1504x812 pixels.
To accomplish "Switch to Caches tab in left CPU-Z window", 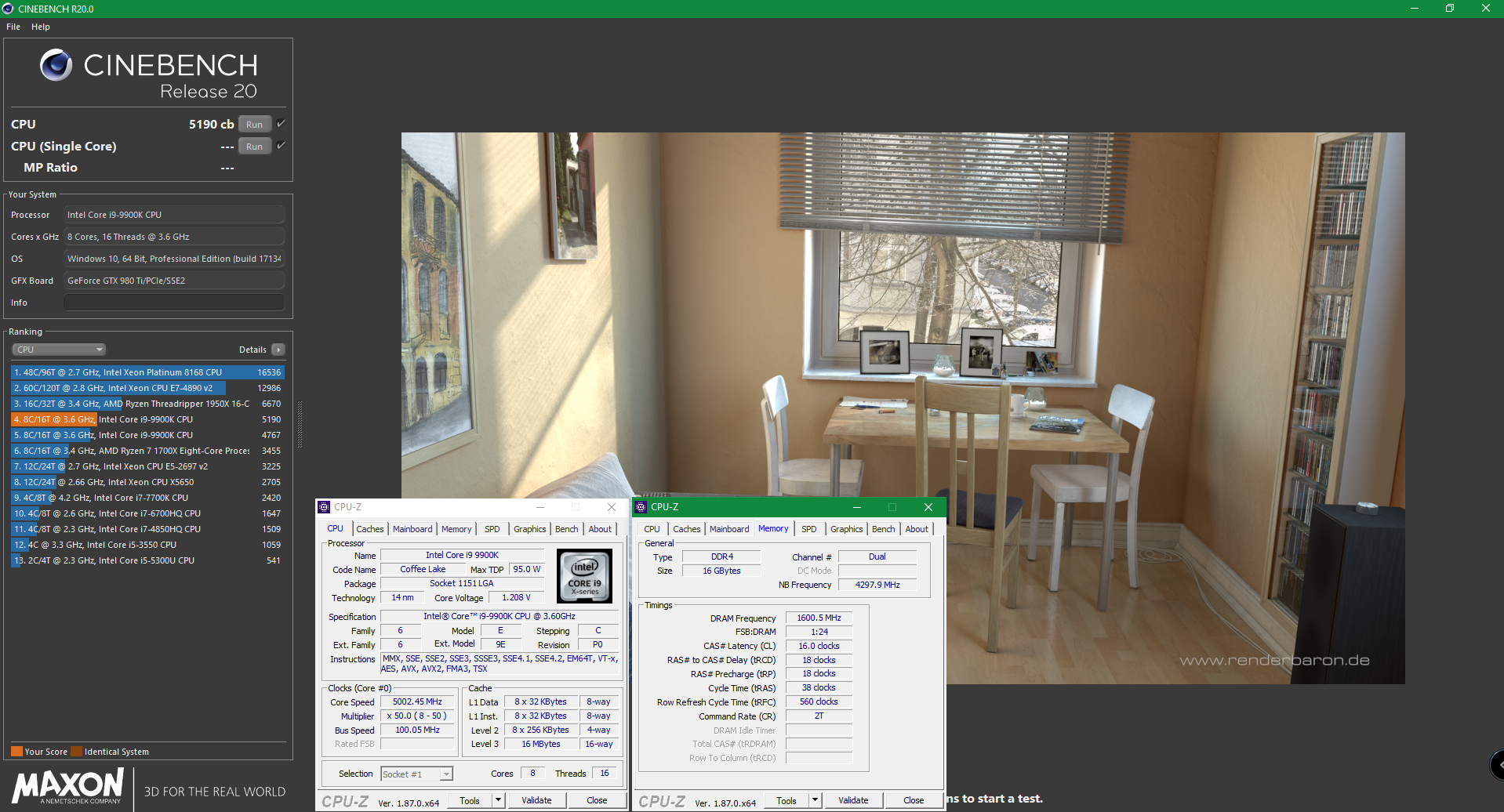I will click(370, 529).
